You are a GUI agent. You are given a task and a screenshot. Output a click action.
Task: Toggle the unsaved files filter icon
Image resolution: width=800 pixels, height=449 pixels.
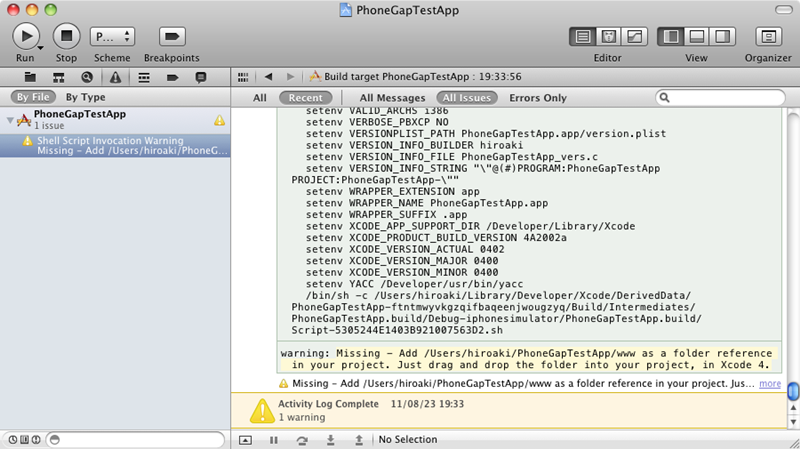(x=36, y=439)
